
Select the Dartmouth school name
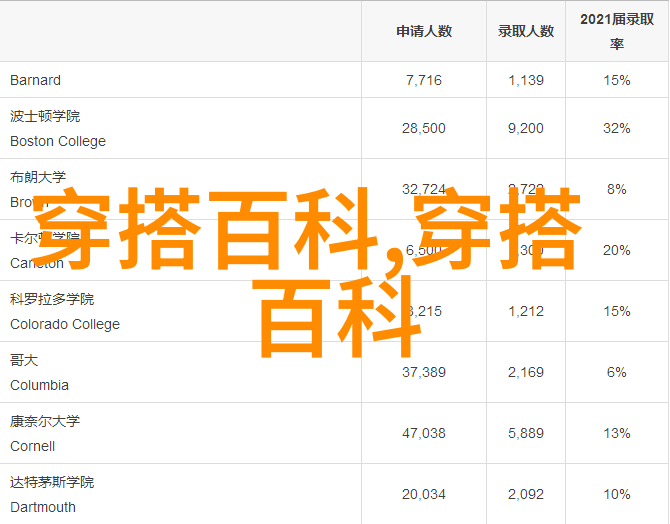coord(42,507)
